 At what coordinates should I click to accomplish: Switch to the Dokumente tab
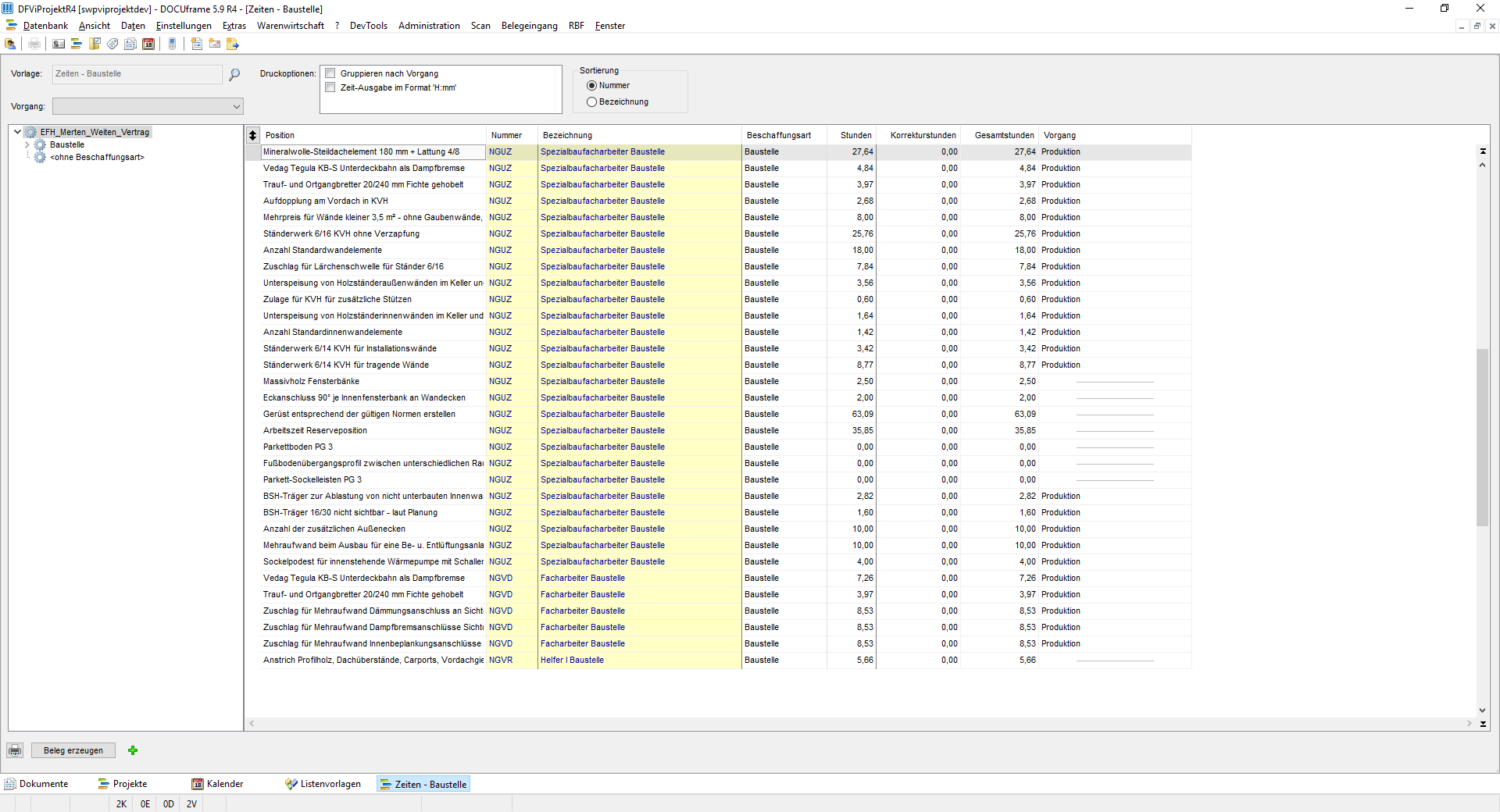pyautogui.click(x=37, y=784)
